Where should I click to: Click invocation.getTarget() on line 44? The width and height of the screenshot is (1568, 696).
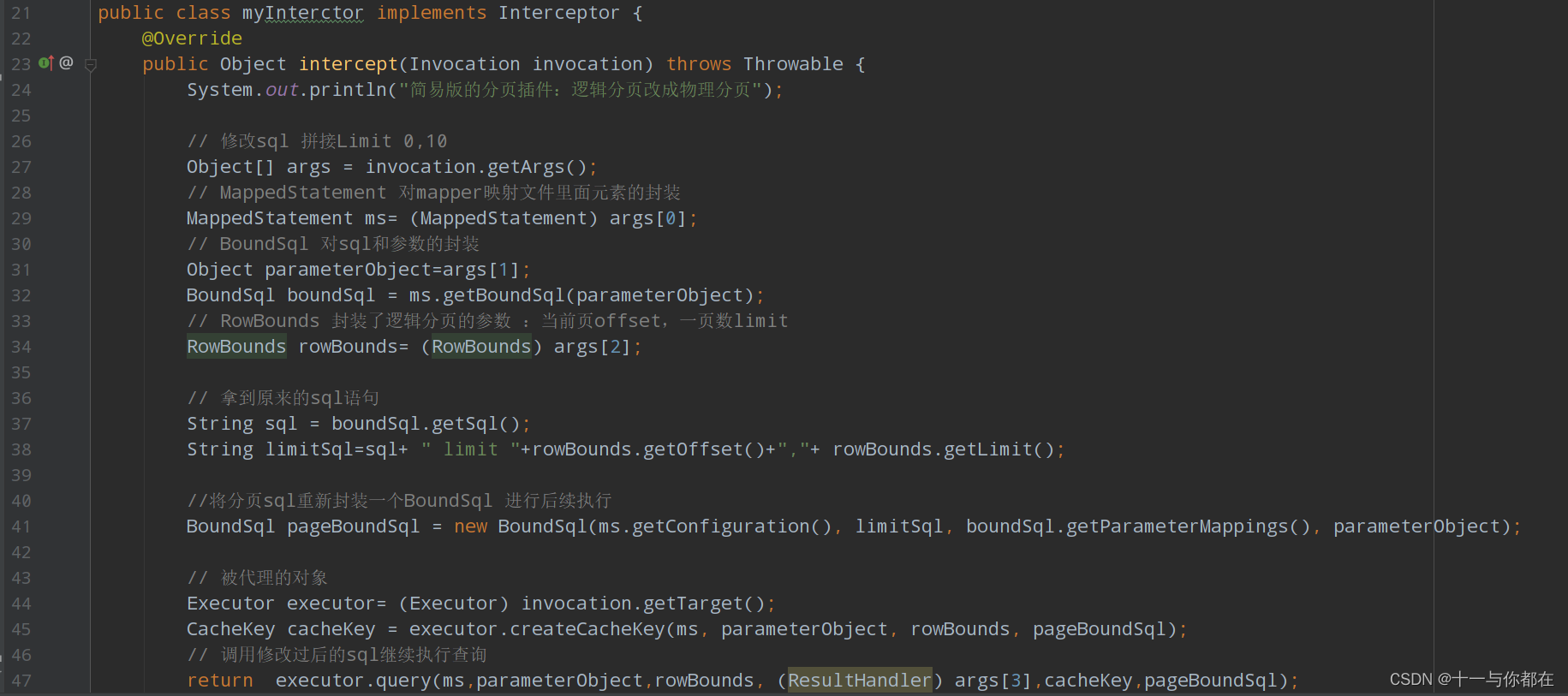[643, 604]
